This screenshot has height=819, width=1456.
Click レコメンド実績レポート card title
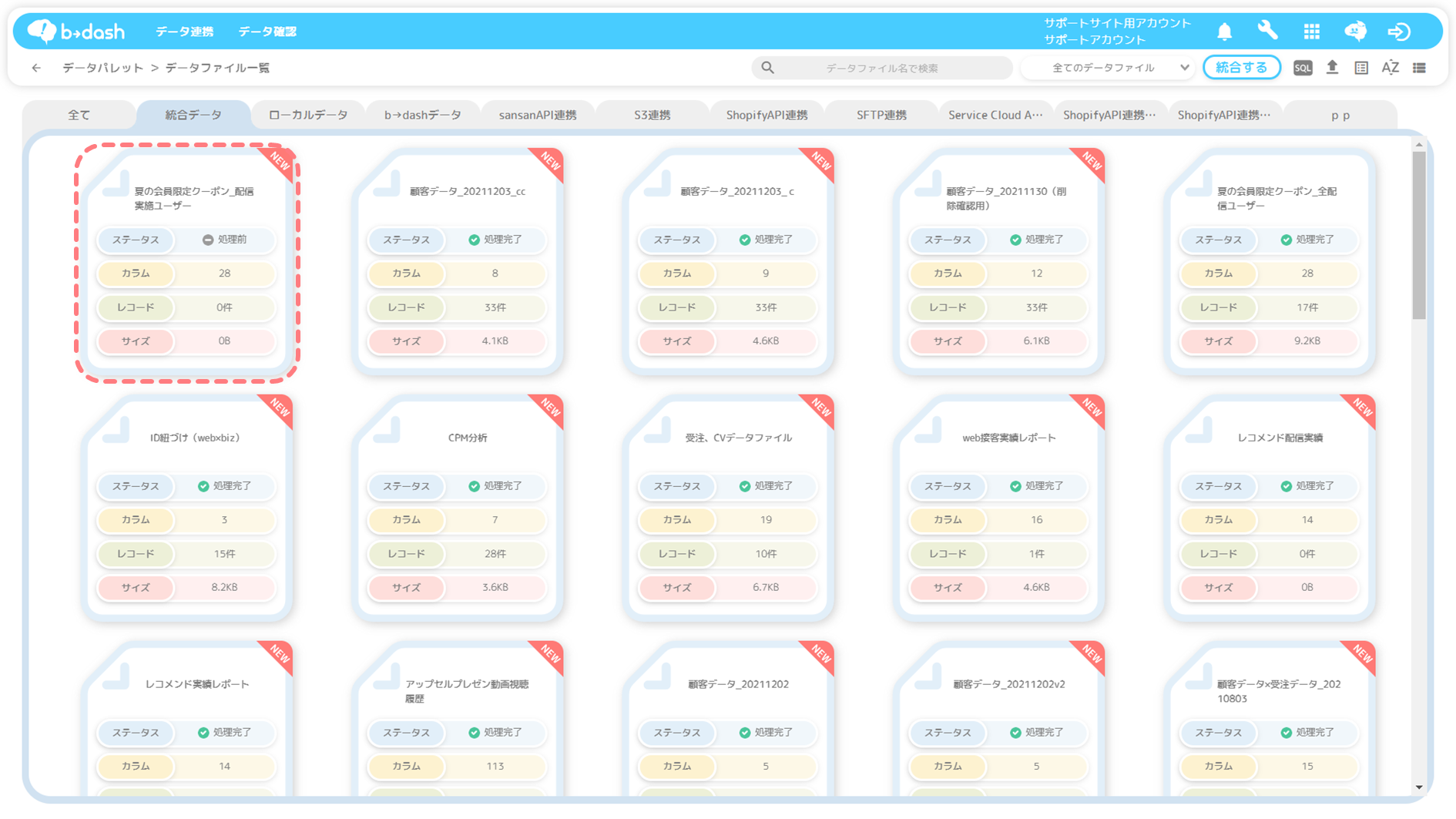click(x=197, y=684)
